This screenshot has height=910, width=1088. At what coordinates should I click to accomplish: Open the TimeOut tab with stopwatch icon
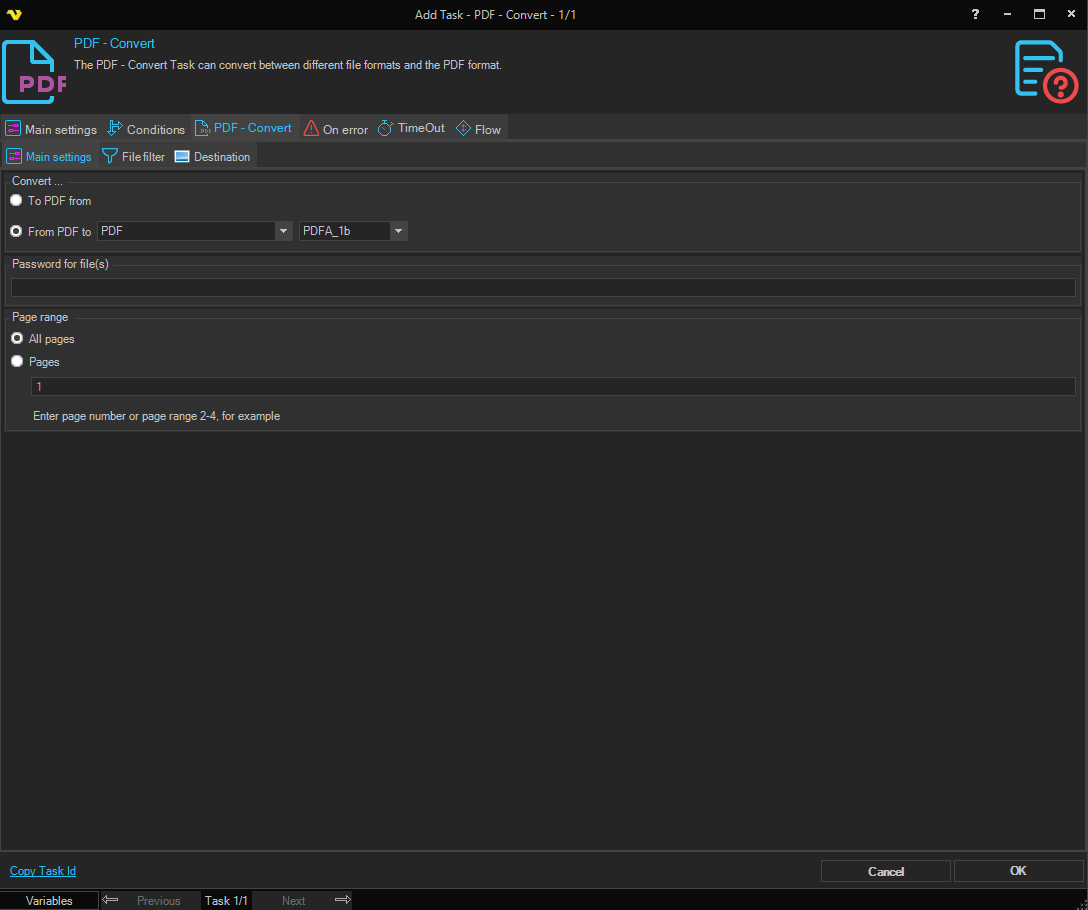coord(411,128)
